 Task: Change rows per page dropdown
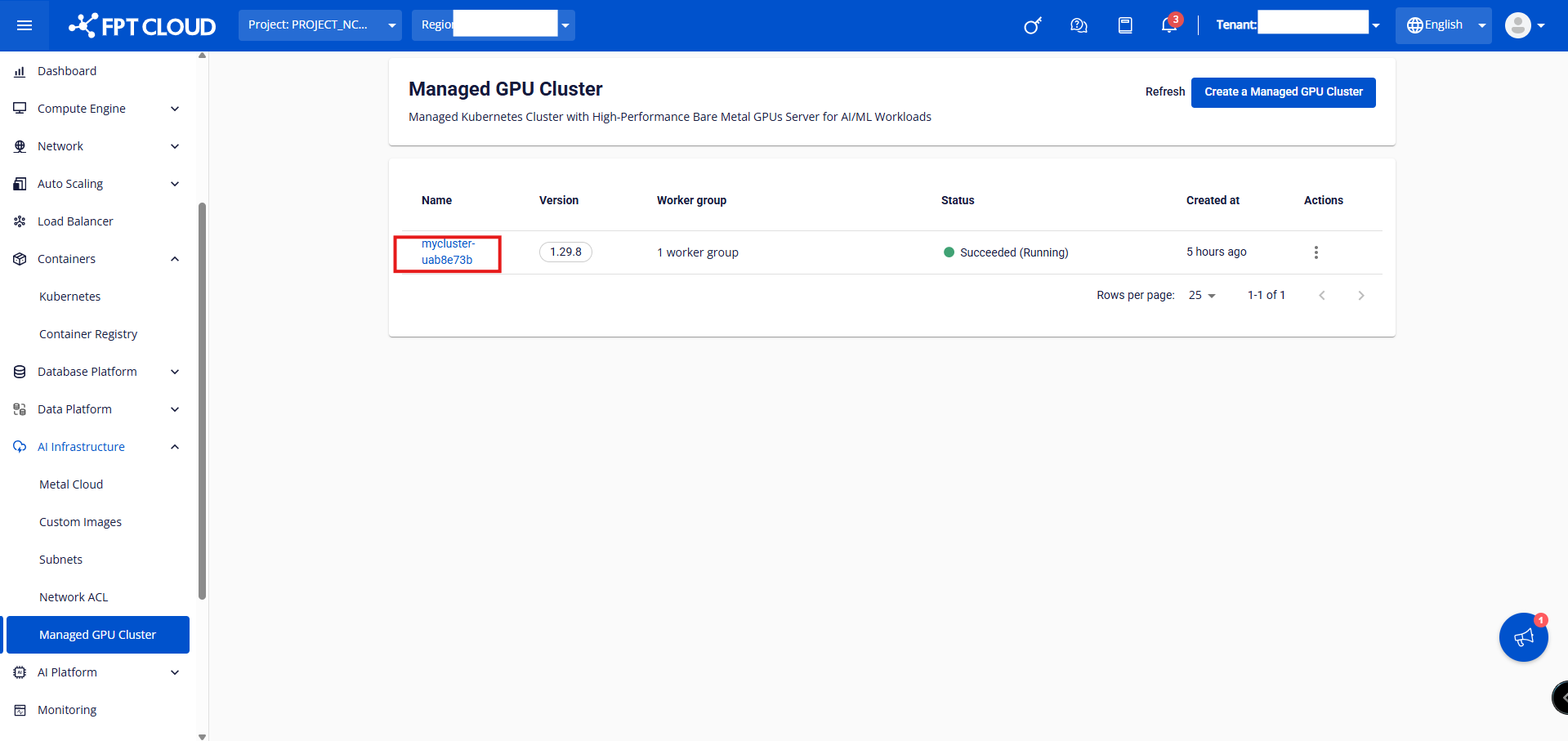pyautogui.click(x=1202, y=296)
